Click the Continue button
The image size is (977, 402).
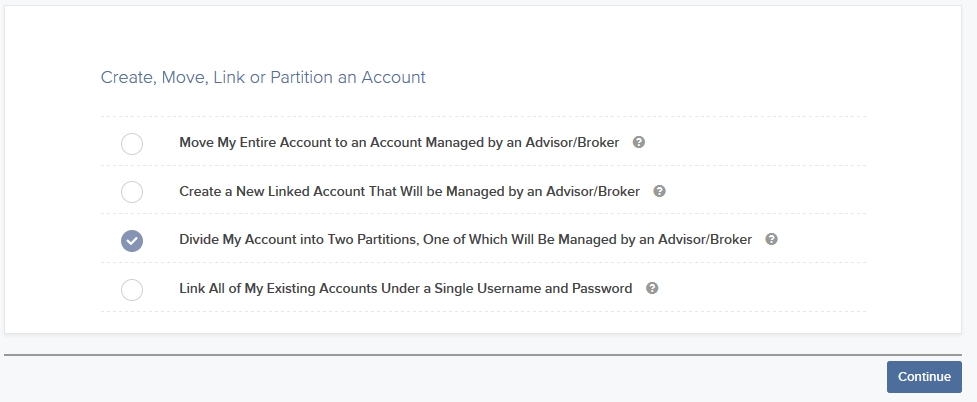[x=924, y=376]
